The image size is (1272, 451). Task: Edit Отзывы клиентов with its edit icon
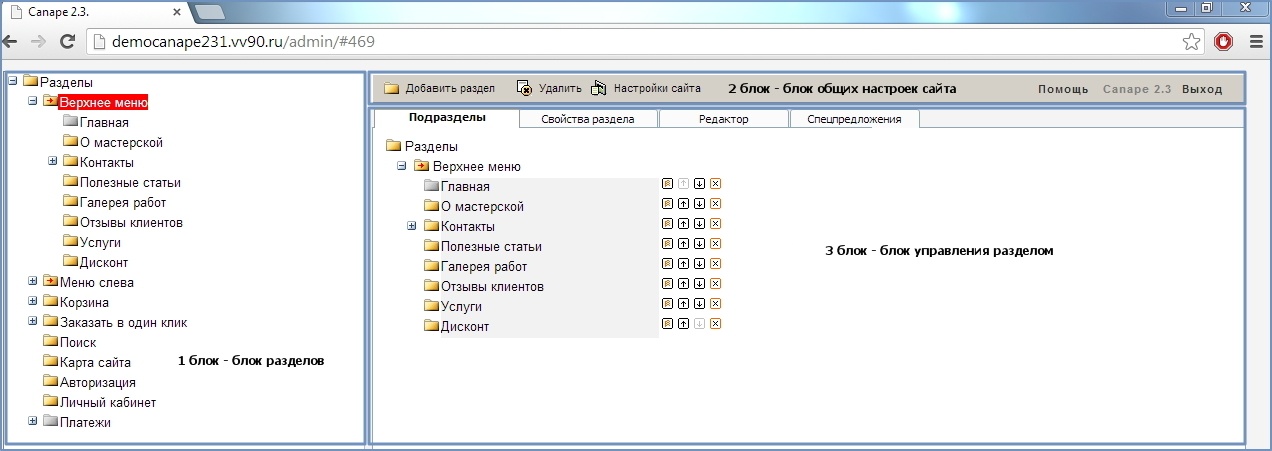click(667, 284)
